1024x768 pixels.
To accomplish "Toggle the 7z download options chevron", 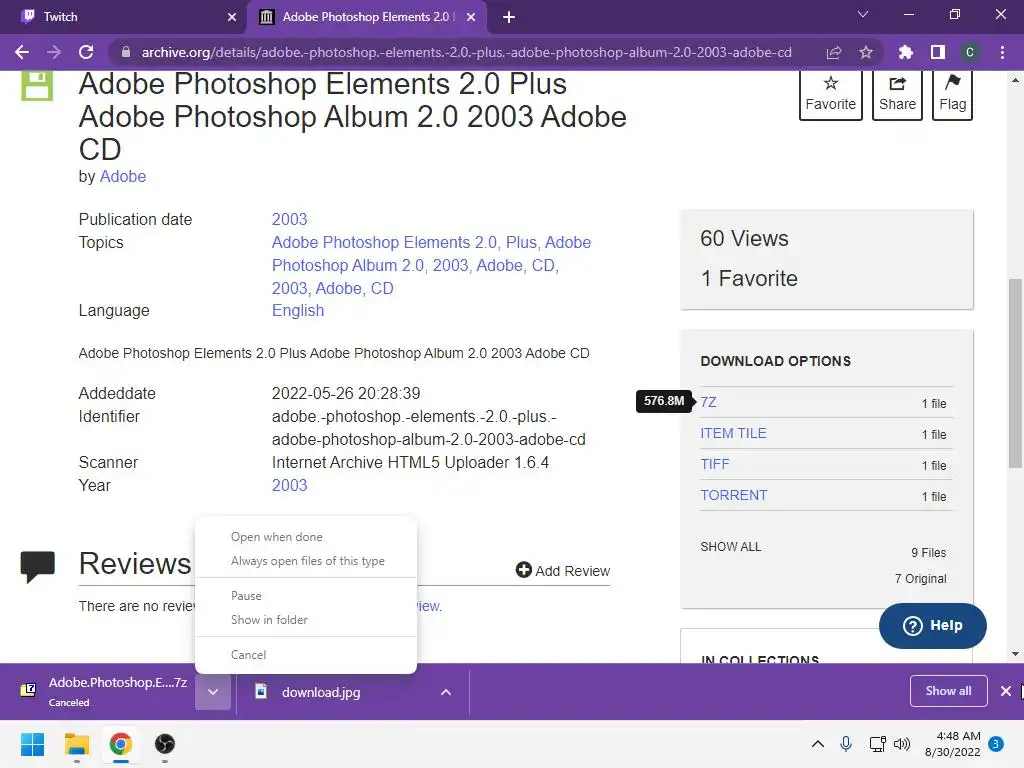I will point(213,692).
